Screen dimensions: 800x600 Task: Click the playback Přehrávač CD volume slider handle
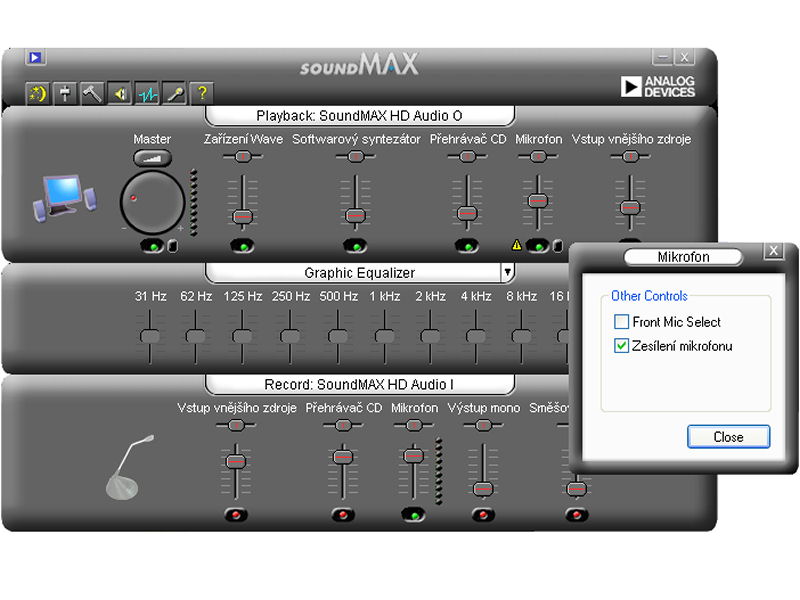467,212
